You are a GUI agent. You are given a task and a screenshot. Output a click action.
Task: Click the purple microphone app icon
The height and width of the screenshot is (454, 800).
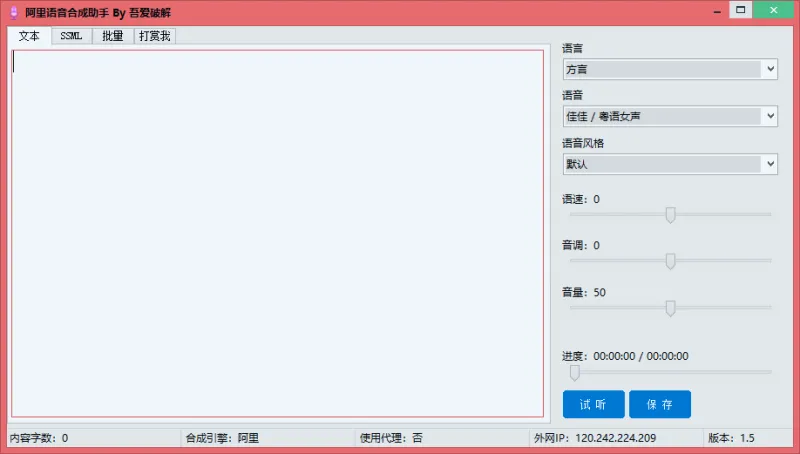pyautogui.click(x=14, y=12)
